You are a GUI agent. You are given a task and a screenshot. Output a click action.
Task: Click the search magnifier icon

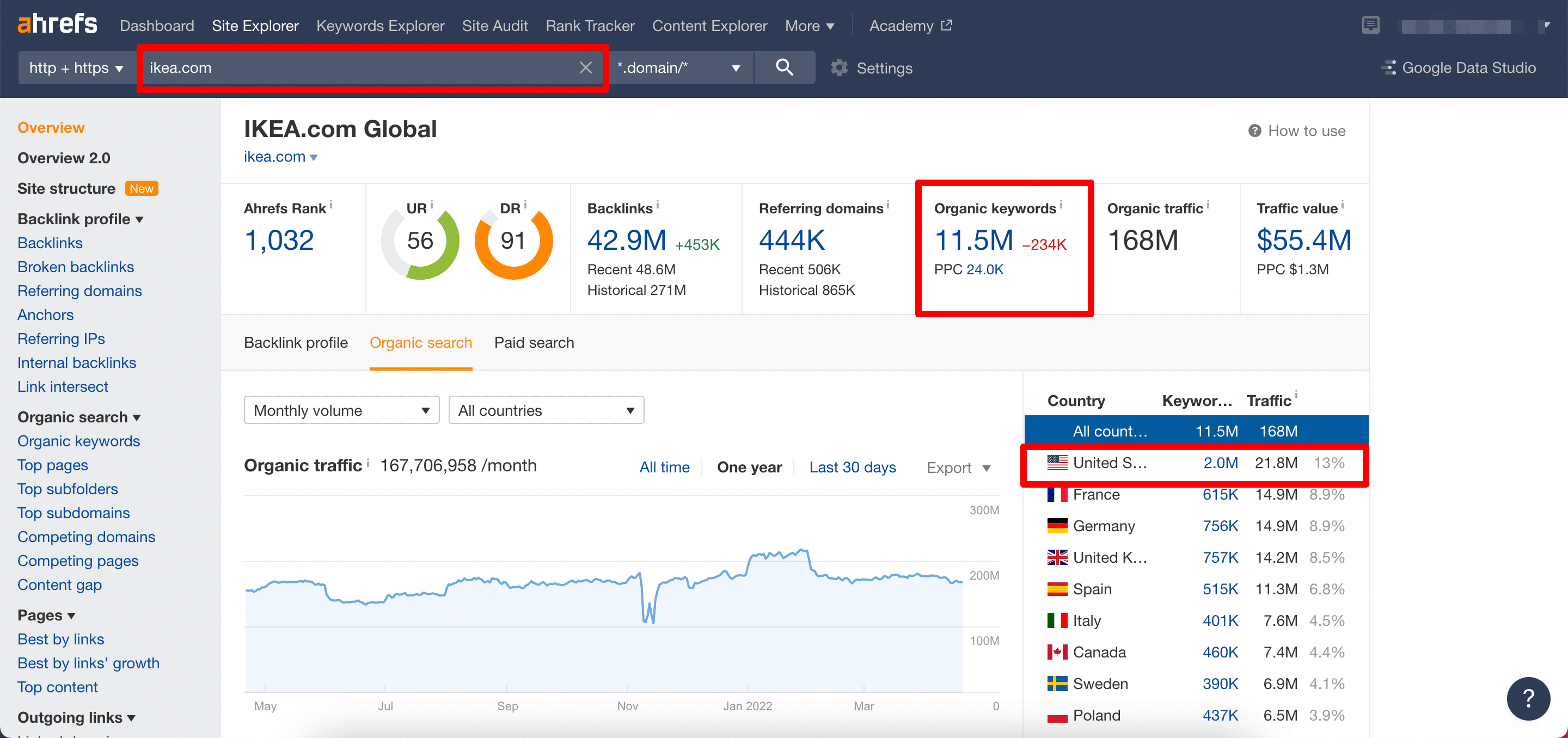785,68
